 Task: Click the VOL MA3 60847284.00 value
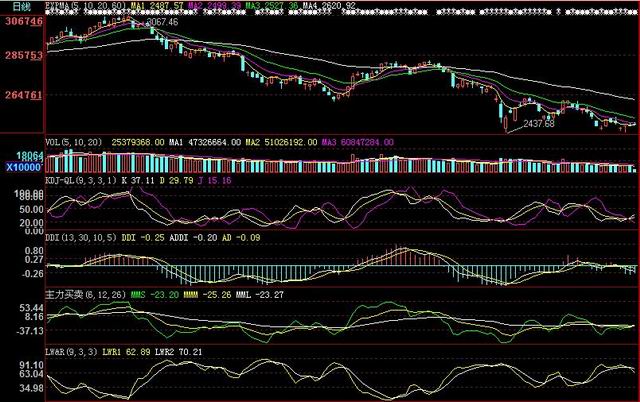[x=353, y=143]
